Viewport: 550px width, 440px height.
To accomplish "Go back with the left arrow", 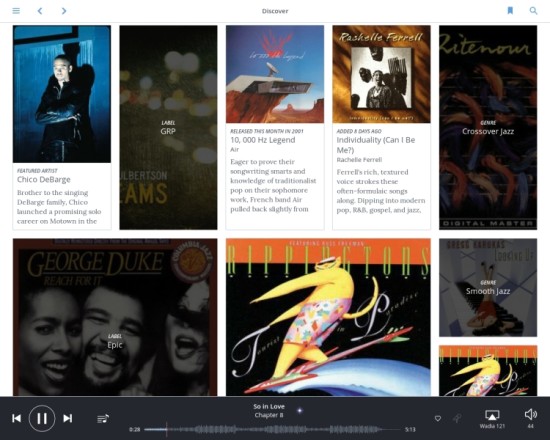I will point(40,11).
